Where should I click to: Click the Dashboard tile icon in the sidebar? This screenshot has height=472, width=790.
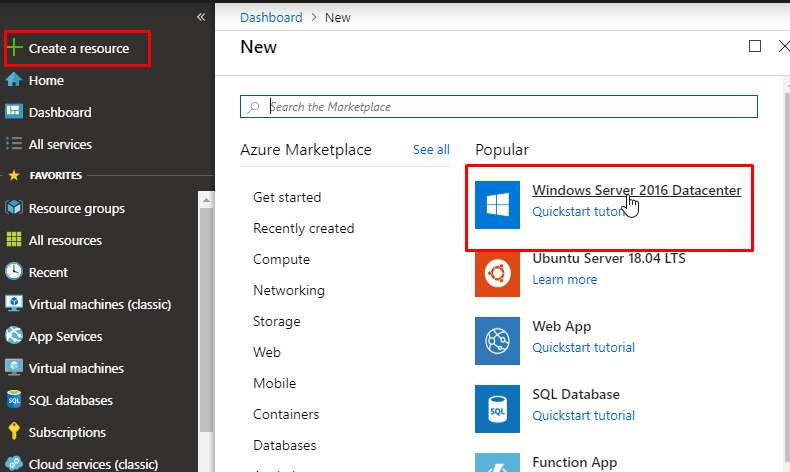pyautogui.click(x=14, y=111)
